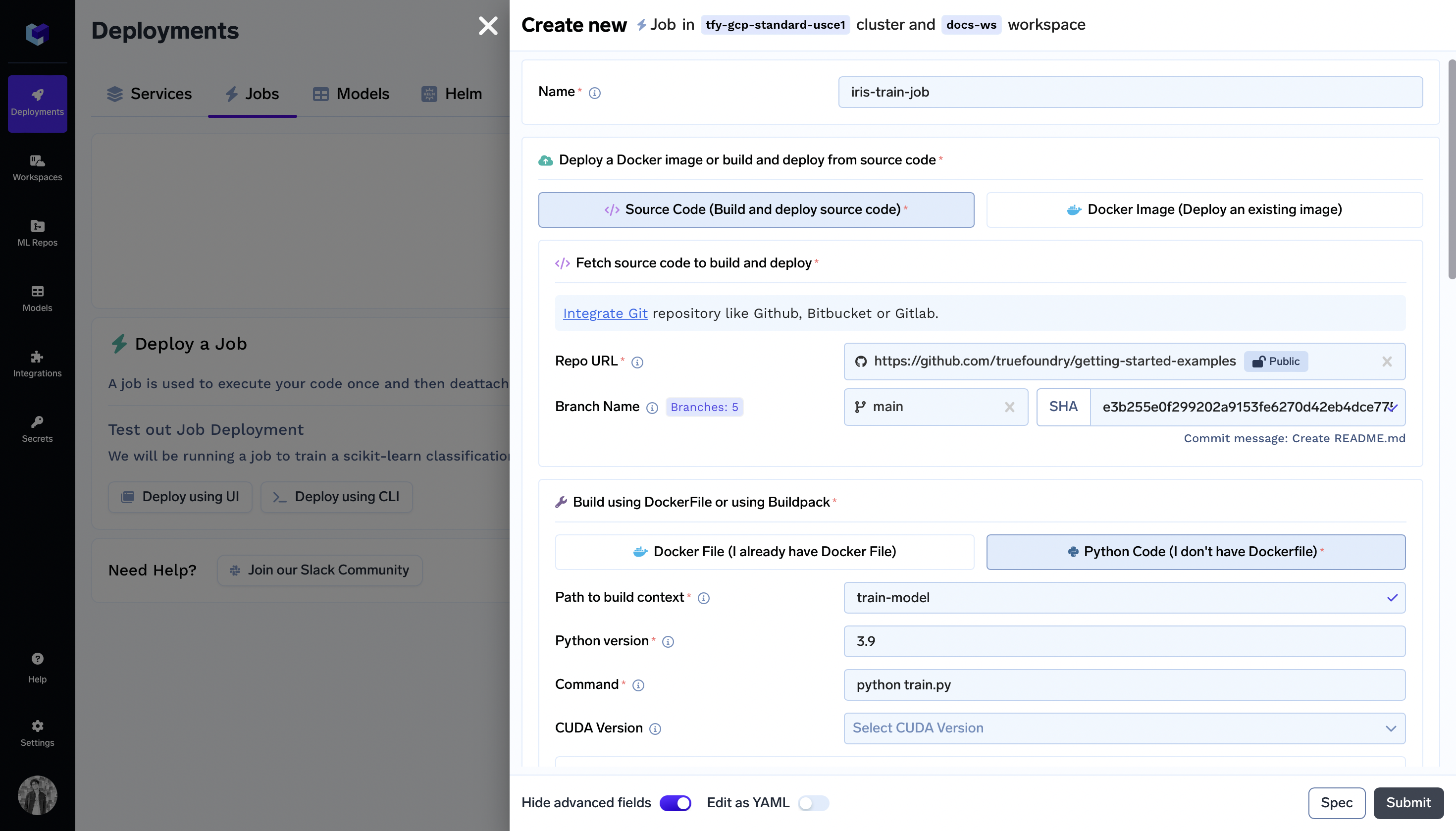1456x831 pixels.
Task: Select Docker Image deploy option
Action: 1204,209
